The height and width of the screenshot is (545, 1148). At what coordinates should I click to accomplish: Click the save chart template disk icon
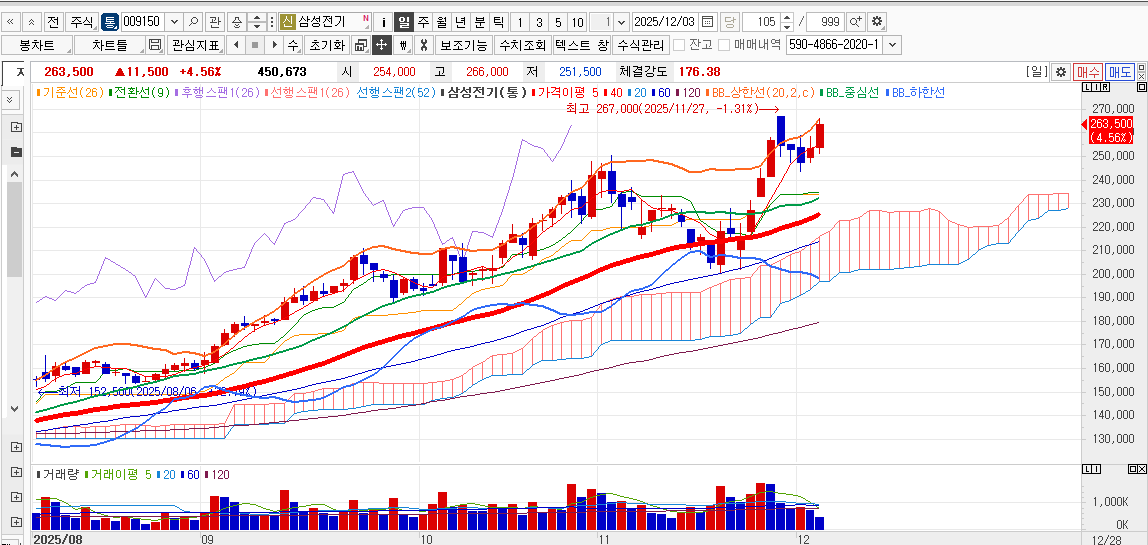pos(154,45)
